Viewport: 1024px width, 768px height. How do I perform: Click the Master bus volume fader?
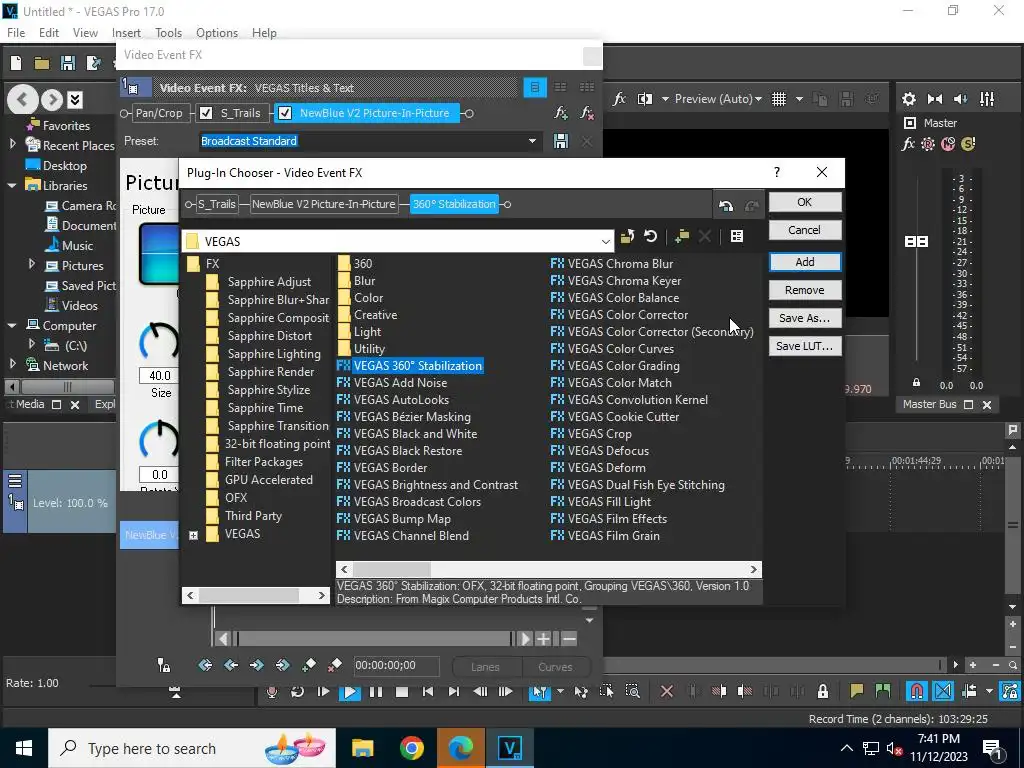click(x=916, y=242)
